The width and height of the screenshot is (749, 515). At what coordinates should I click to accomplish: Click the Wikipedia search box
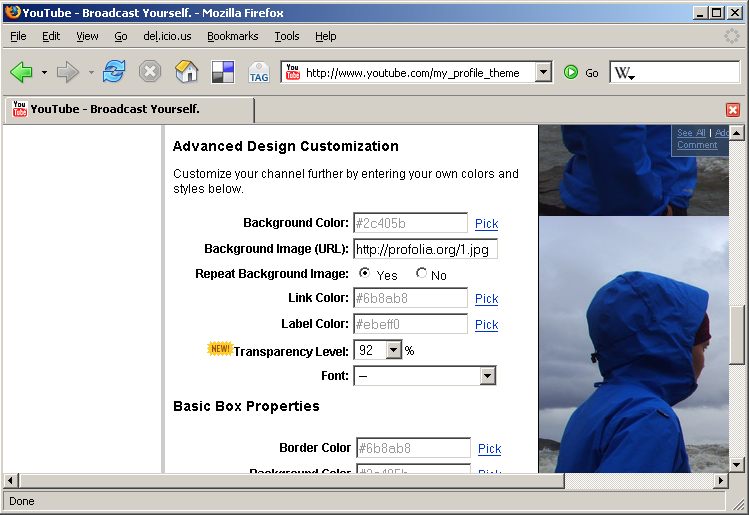[x=674, y=73]
